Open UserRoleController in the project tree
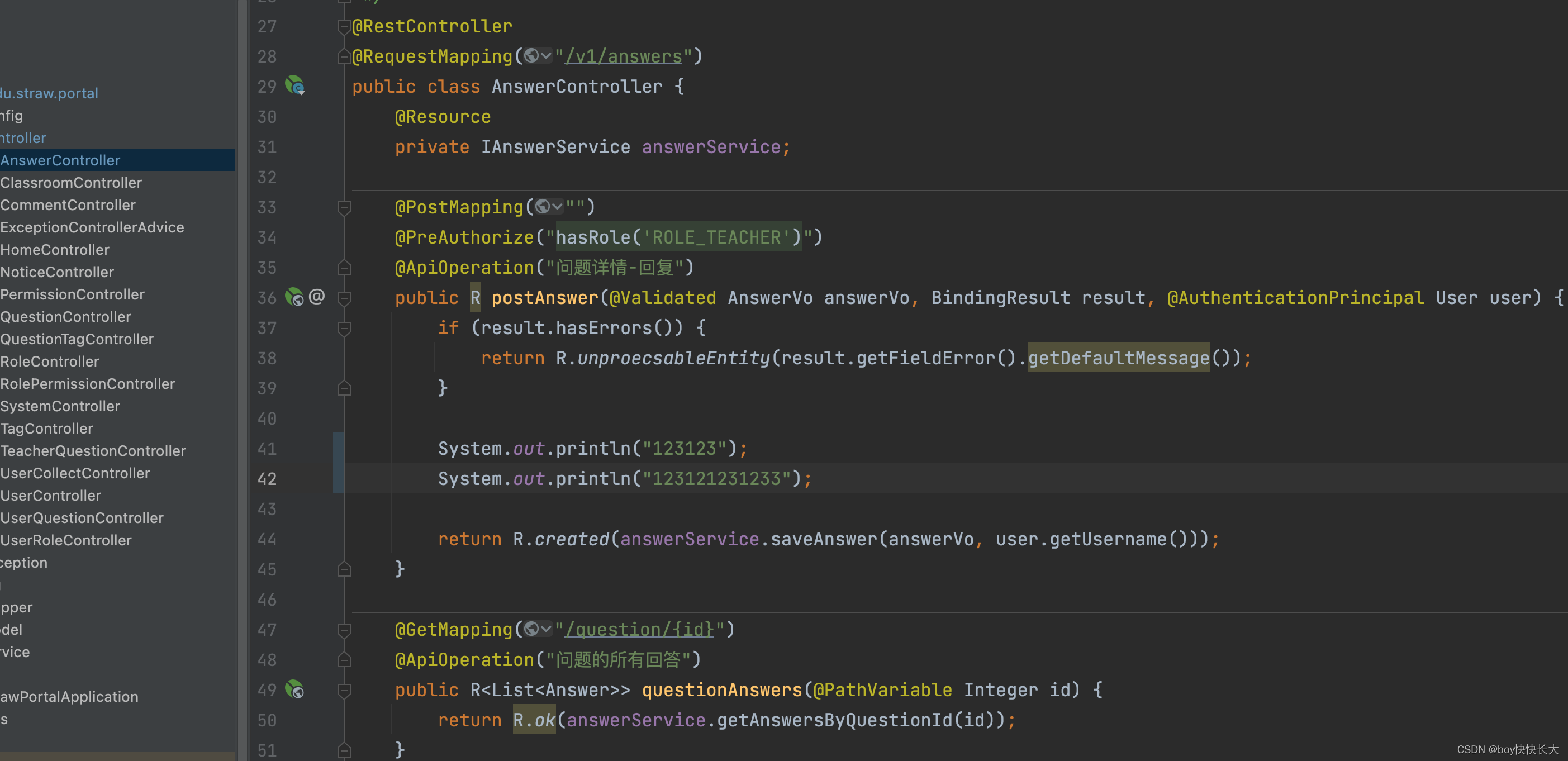The width and height of the screenshot is (1568, 761). tap(66, 540)
